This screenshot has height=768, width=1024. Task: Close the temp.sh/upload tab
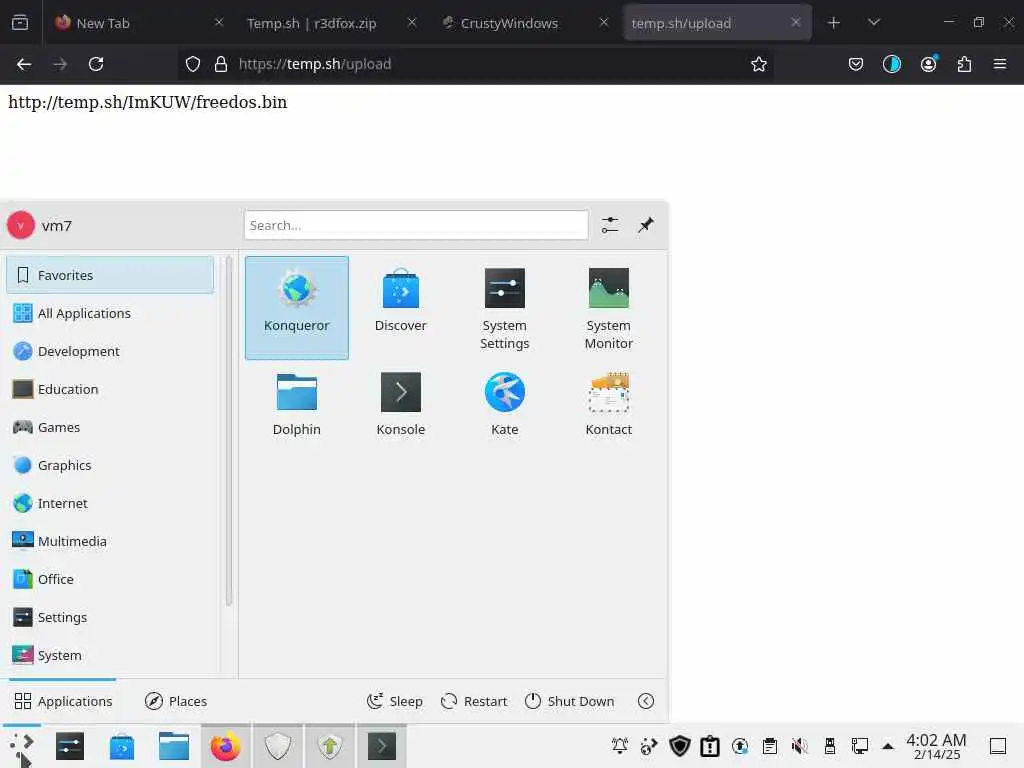tap(795, 22)
